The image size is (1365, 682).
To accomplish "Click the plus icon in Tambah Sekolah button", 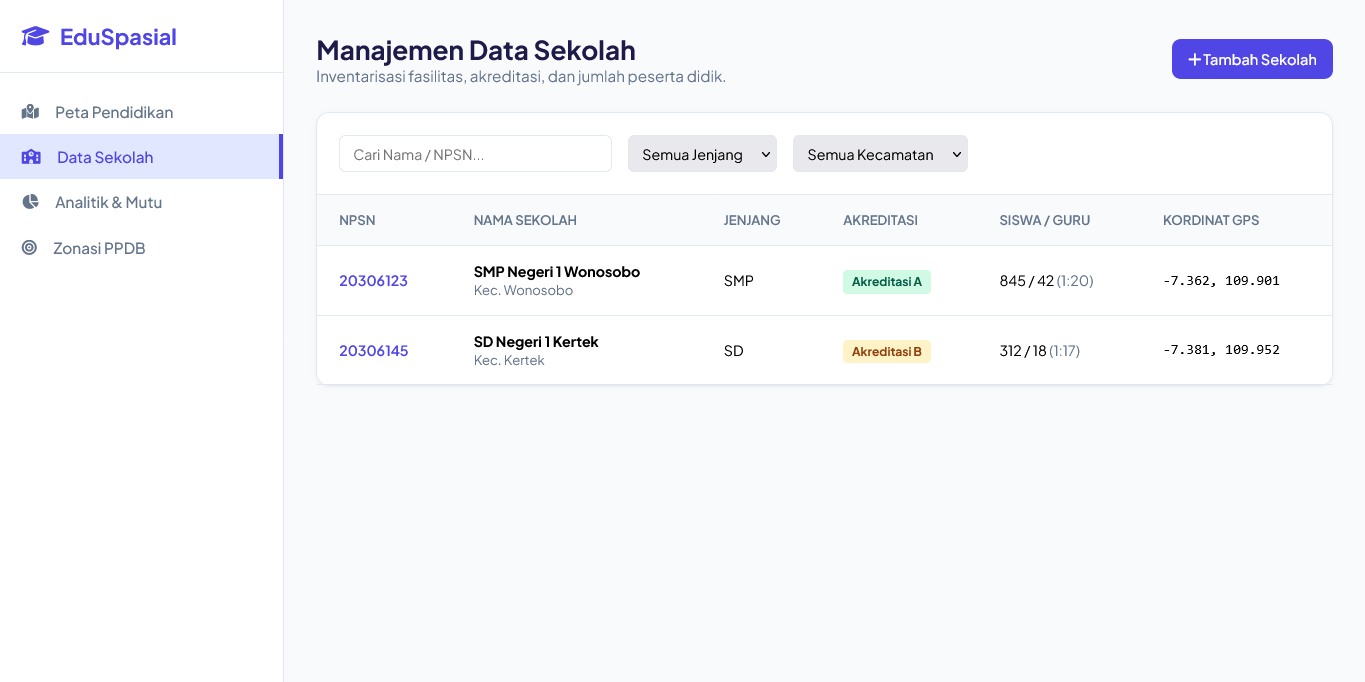I will [1194, 59].
